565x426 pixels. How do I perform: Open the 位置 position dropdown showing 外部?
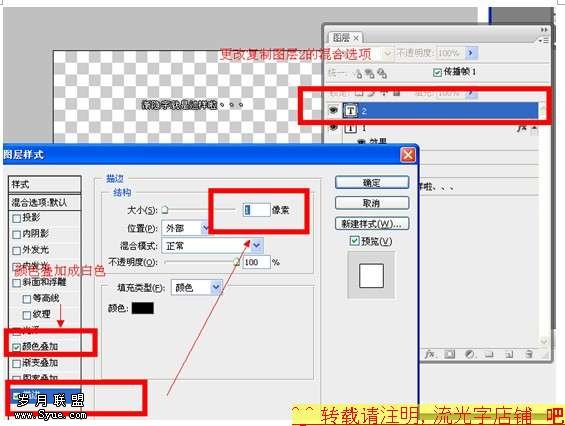coord(185,228)
